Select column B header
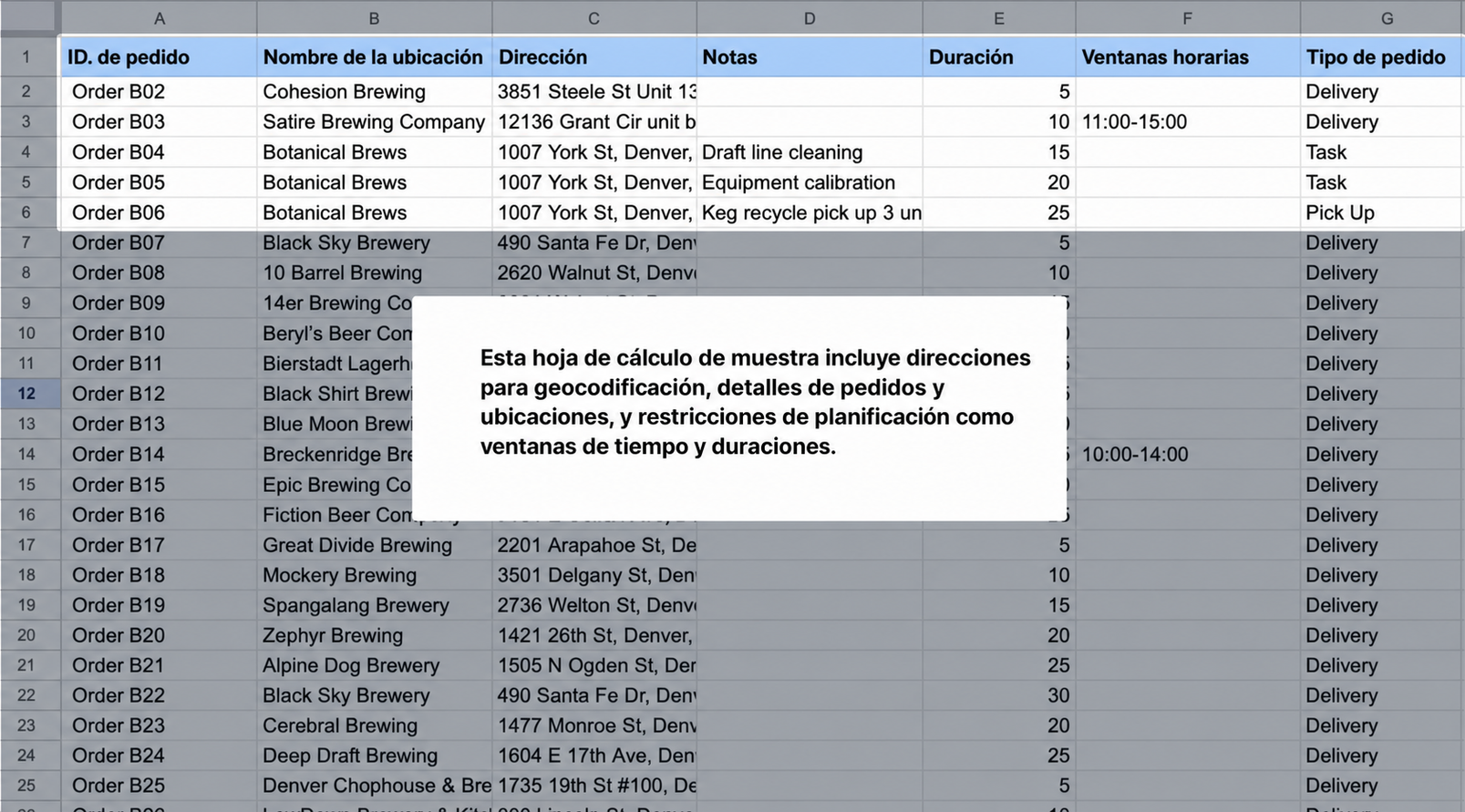The image size is (1465, 812). pos(374,18)
